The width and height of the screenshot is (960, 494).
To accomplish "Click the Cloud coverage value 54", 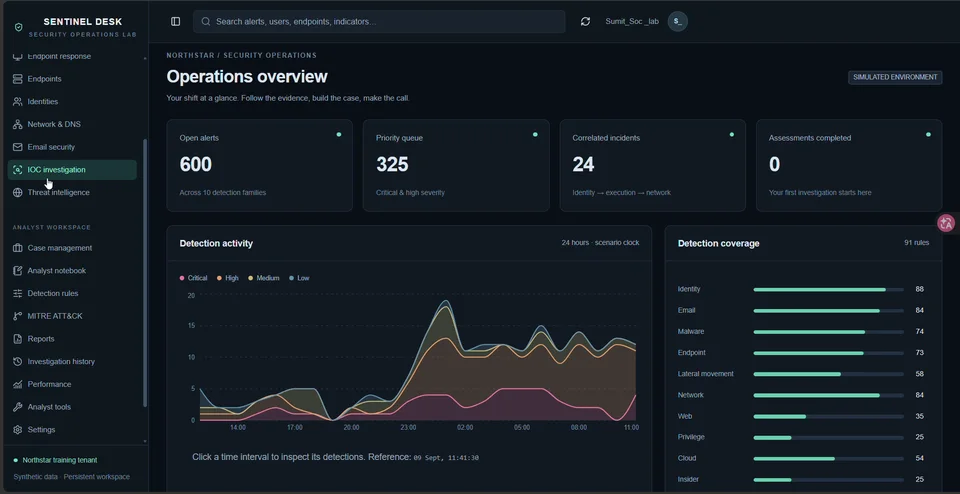I will pyautogui.click(x=920, y=458).
